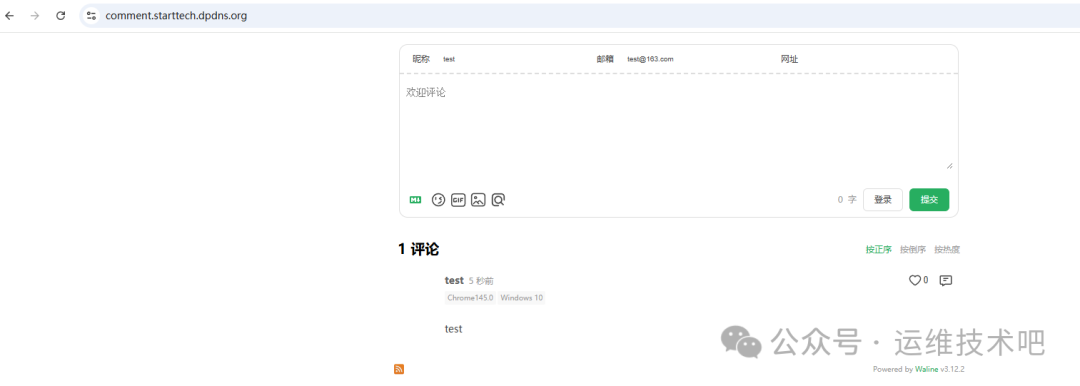The width and height of the screenshot is (1080, 386).
Task: Toggle the comment preview icon
Action: (x=499, y=200)
